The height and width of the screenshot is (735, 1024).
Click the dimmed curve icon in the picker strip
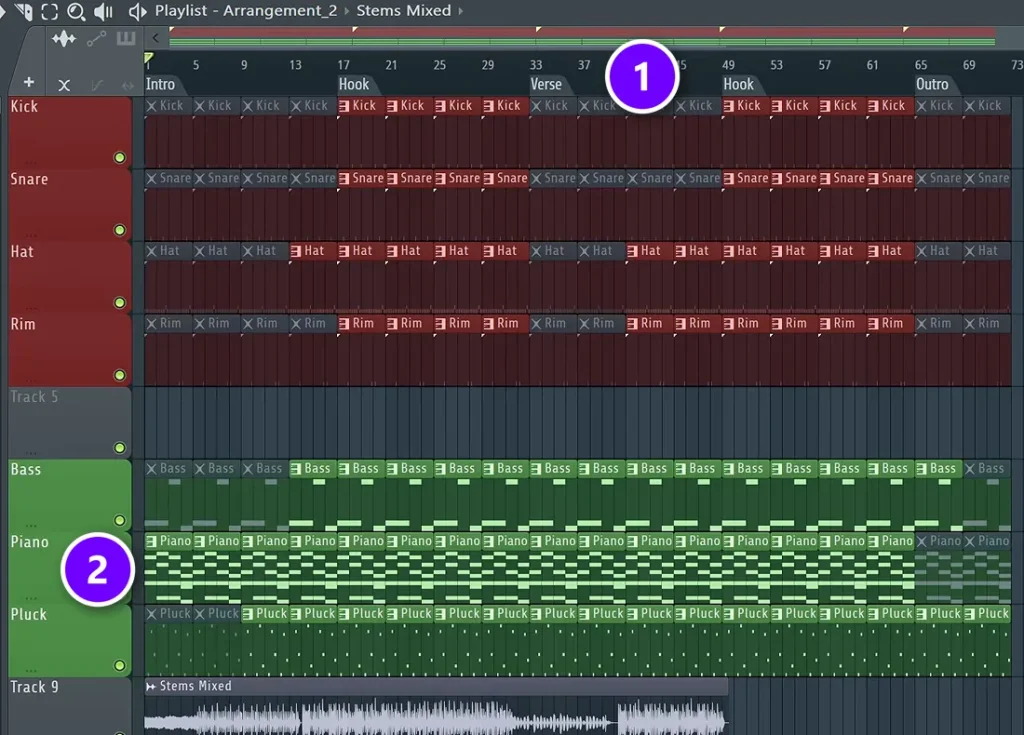pos(97,86)
